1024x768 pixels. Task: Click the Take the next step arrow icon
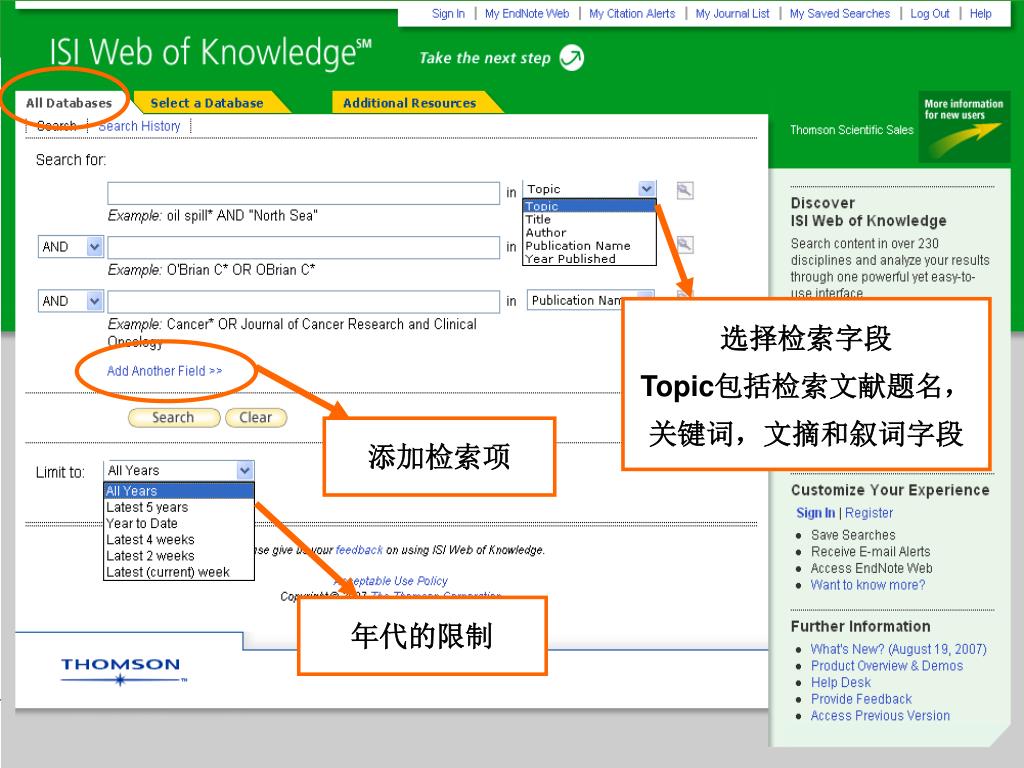point(572,57)
